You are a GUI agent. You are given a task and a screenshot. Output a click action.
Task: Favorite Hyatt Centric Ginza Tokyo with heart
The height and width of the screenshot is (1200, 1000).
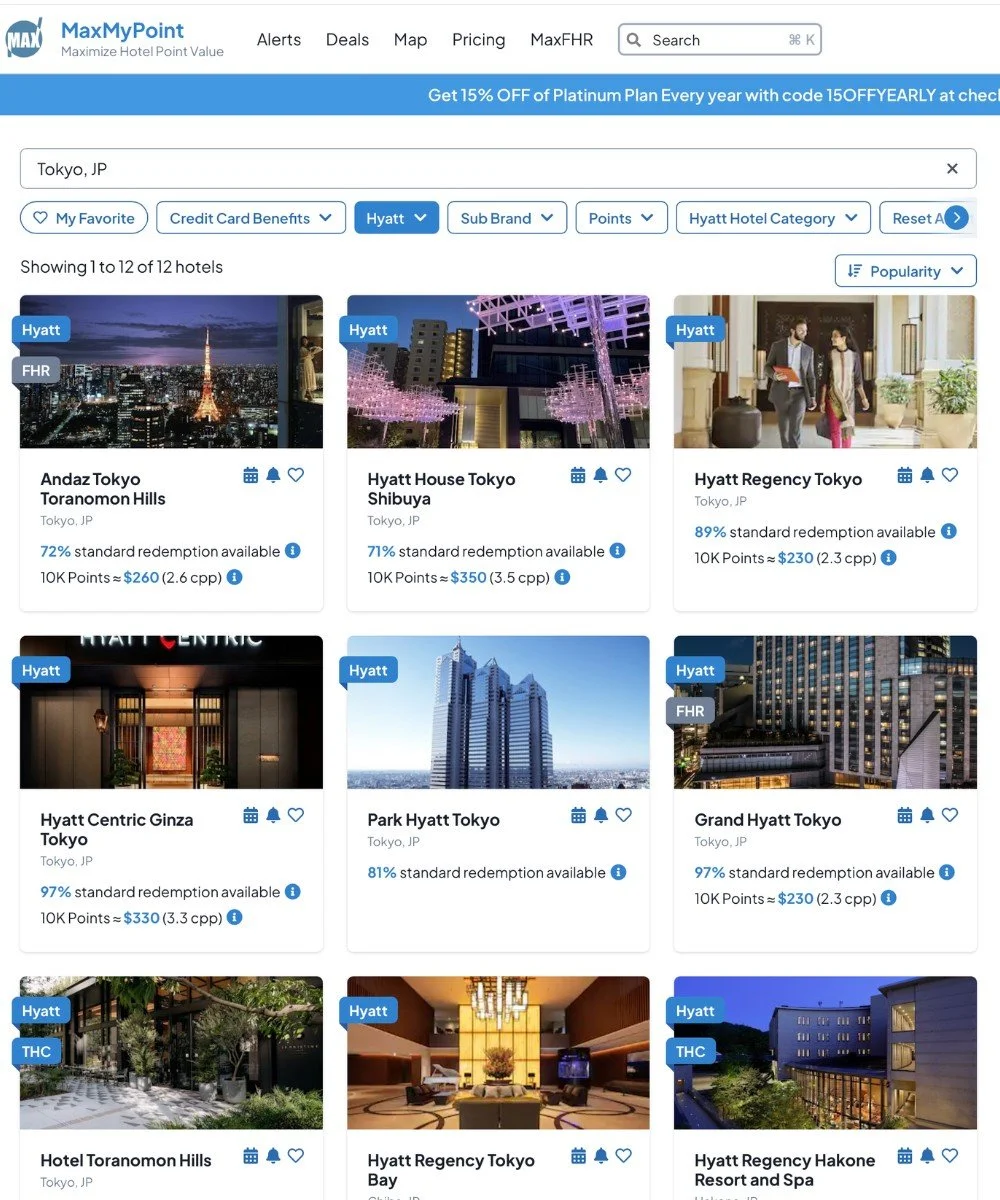(296, 815)
